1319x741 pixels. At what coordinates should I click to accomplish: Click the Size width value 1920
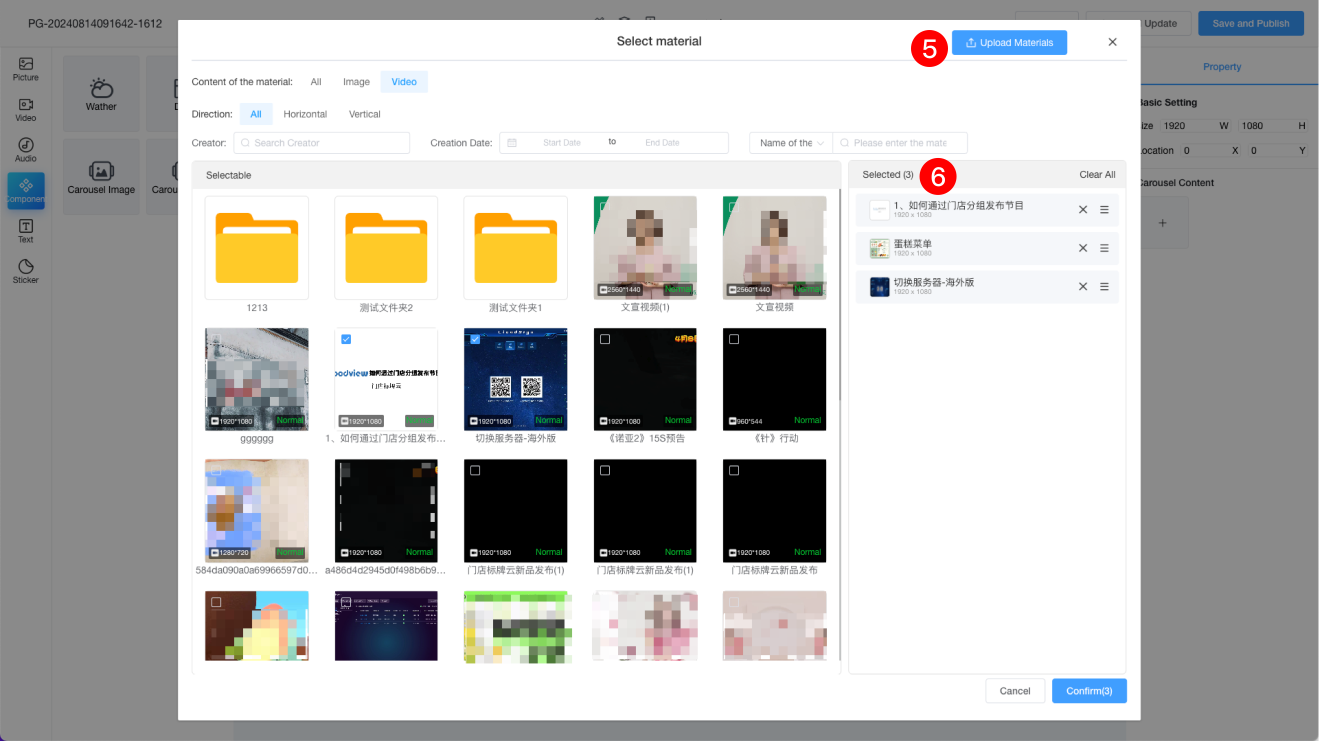(1175, 126)
